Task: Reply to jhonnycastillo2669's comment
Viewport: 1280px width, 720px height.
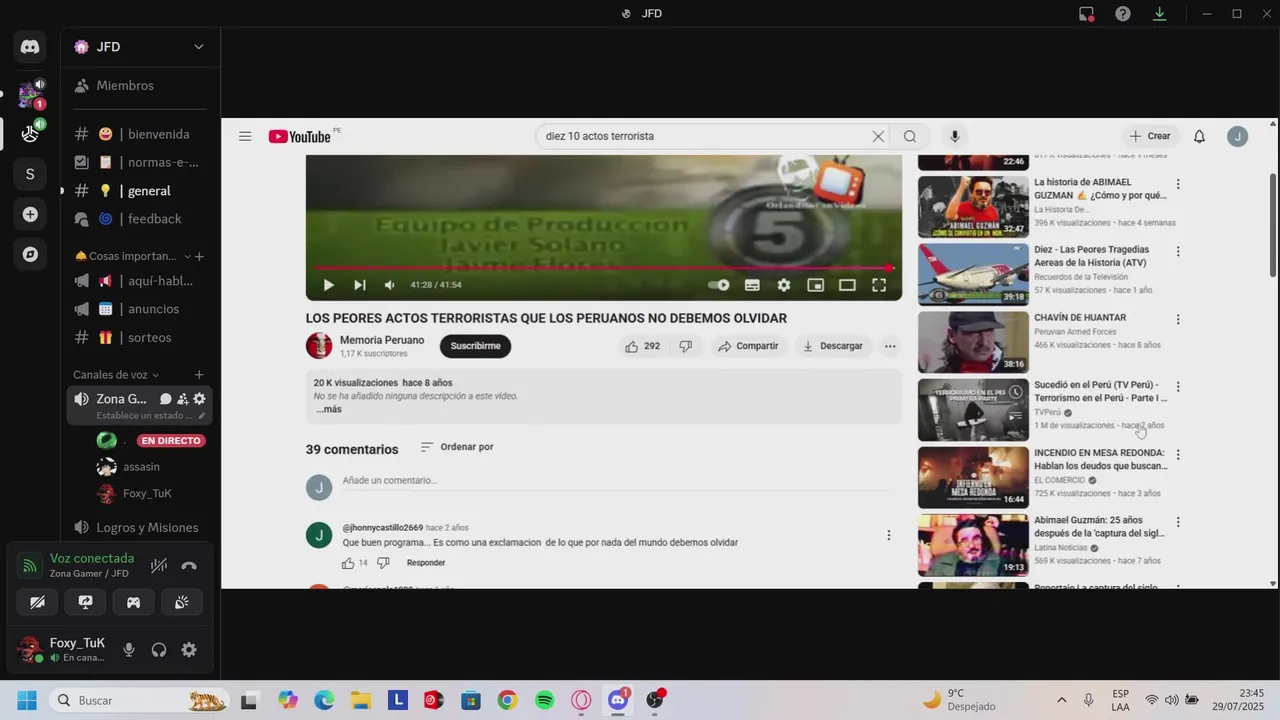Action: click(426, 563)
